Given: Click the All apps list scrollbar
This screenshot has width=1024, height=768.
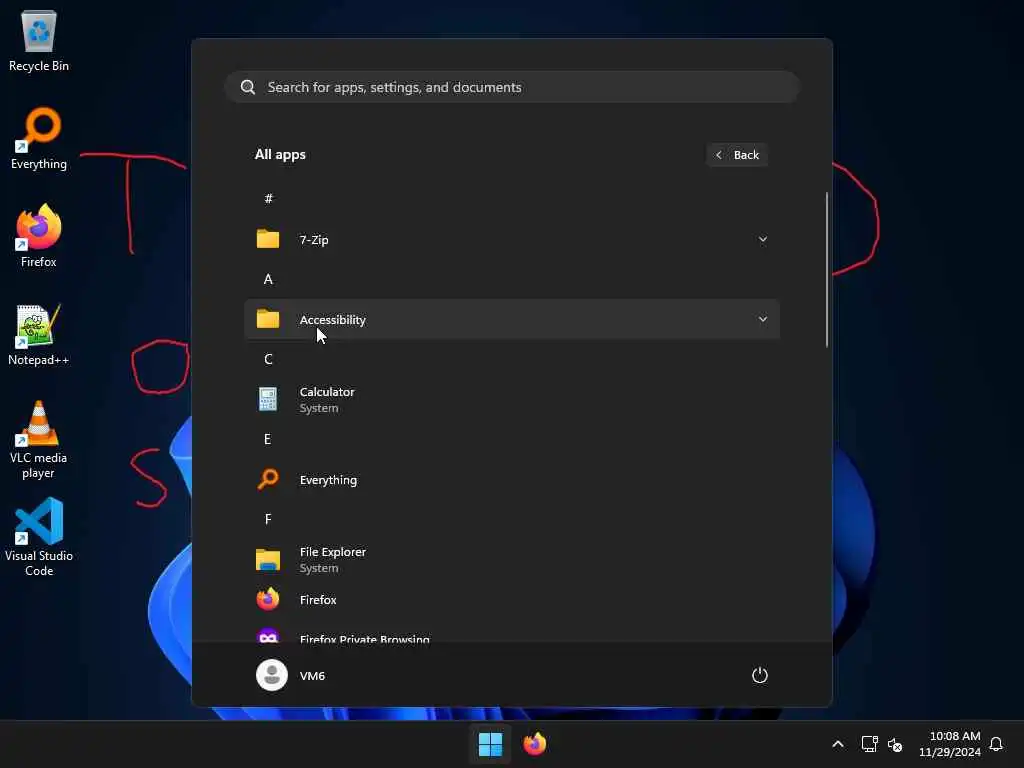Looking at the screenshot, I should point(827,269).
